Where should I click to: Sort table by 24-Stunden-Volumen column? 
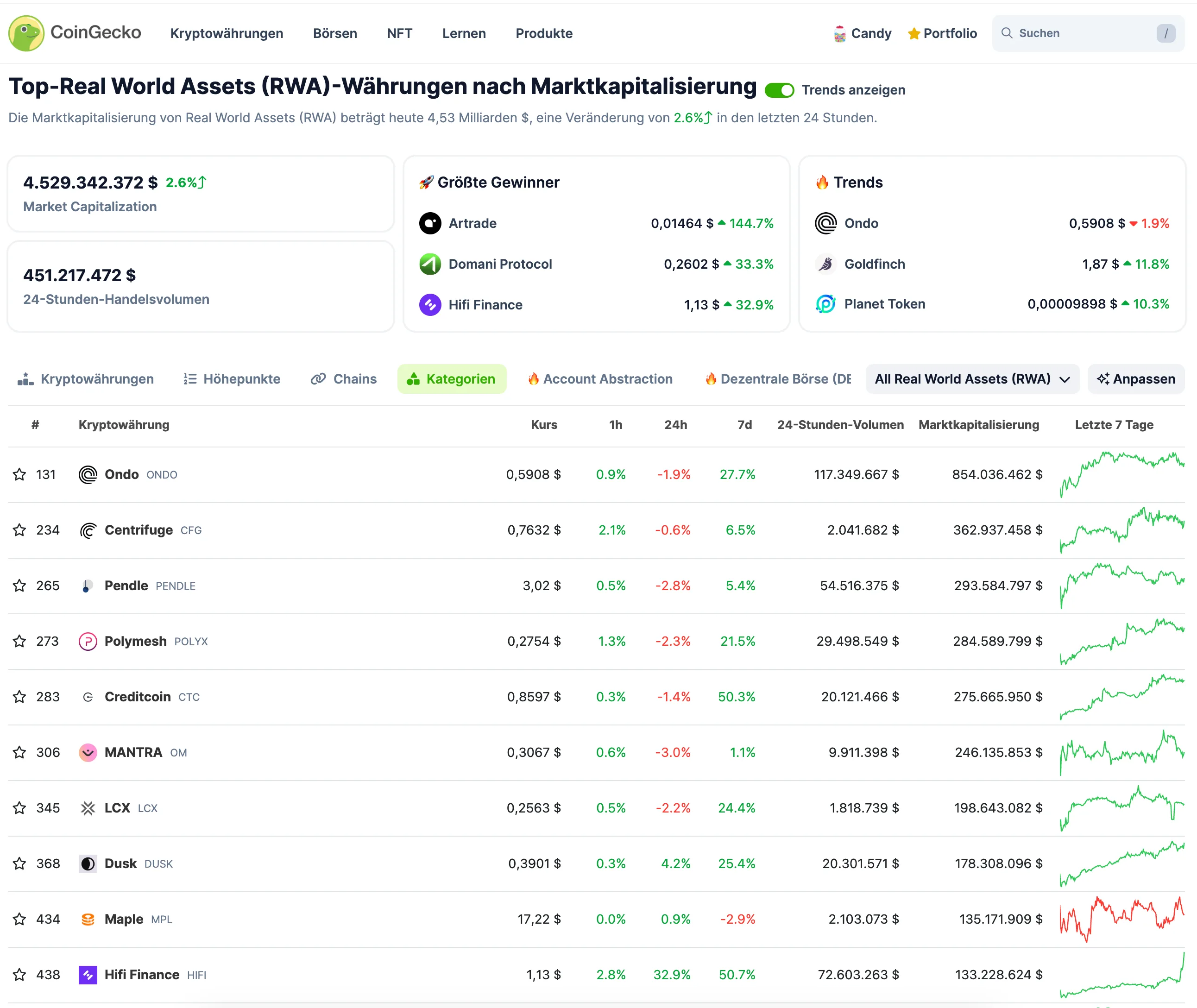(x=840, y=425)
